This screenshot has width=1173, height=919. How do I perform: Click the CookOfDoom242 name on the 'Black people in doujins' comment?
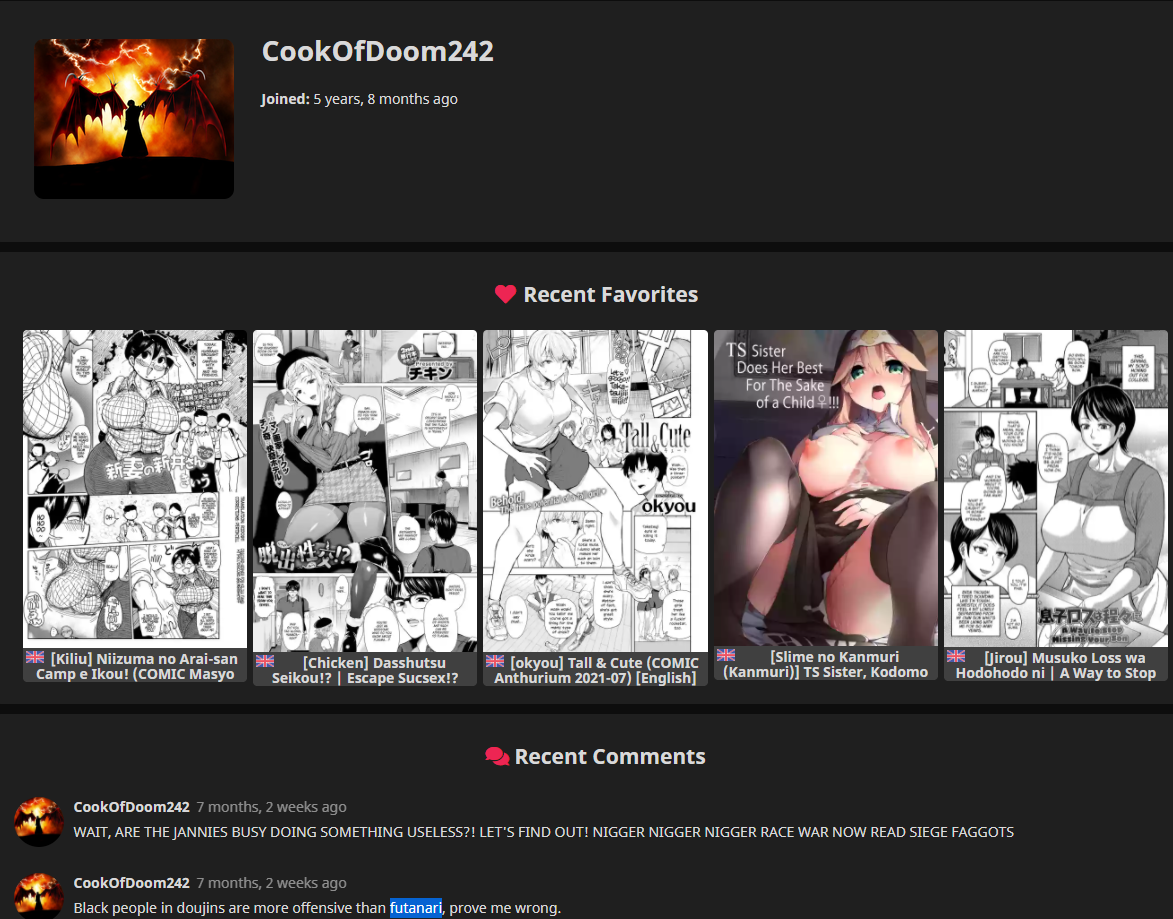(x=132, y=883)
